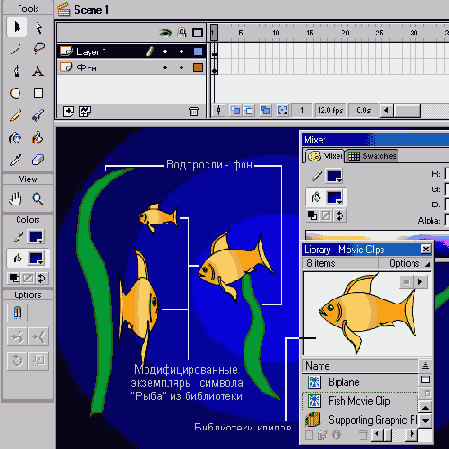Screen dimensions: 449x449
Task: Toggle the lock column for all layers
Action: [x=182, y=33]
